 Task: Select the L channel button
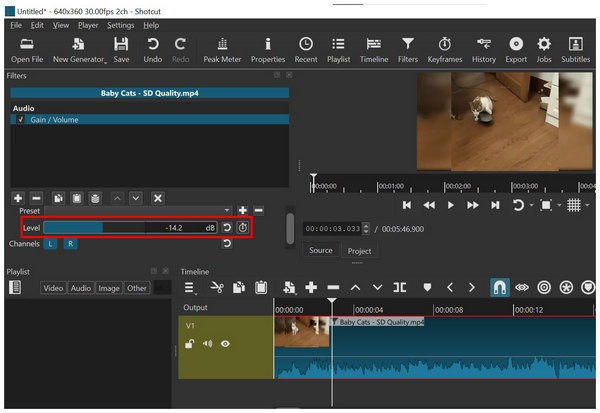point(50,244)
